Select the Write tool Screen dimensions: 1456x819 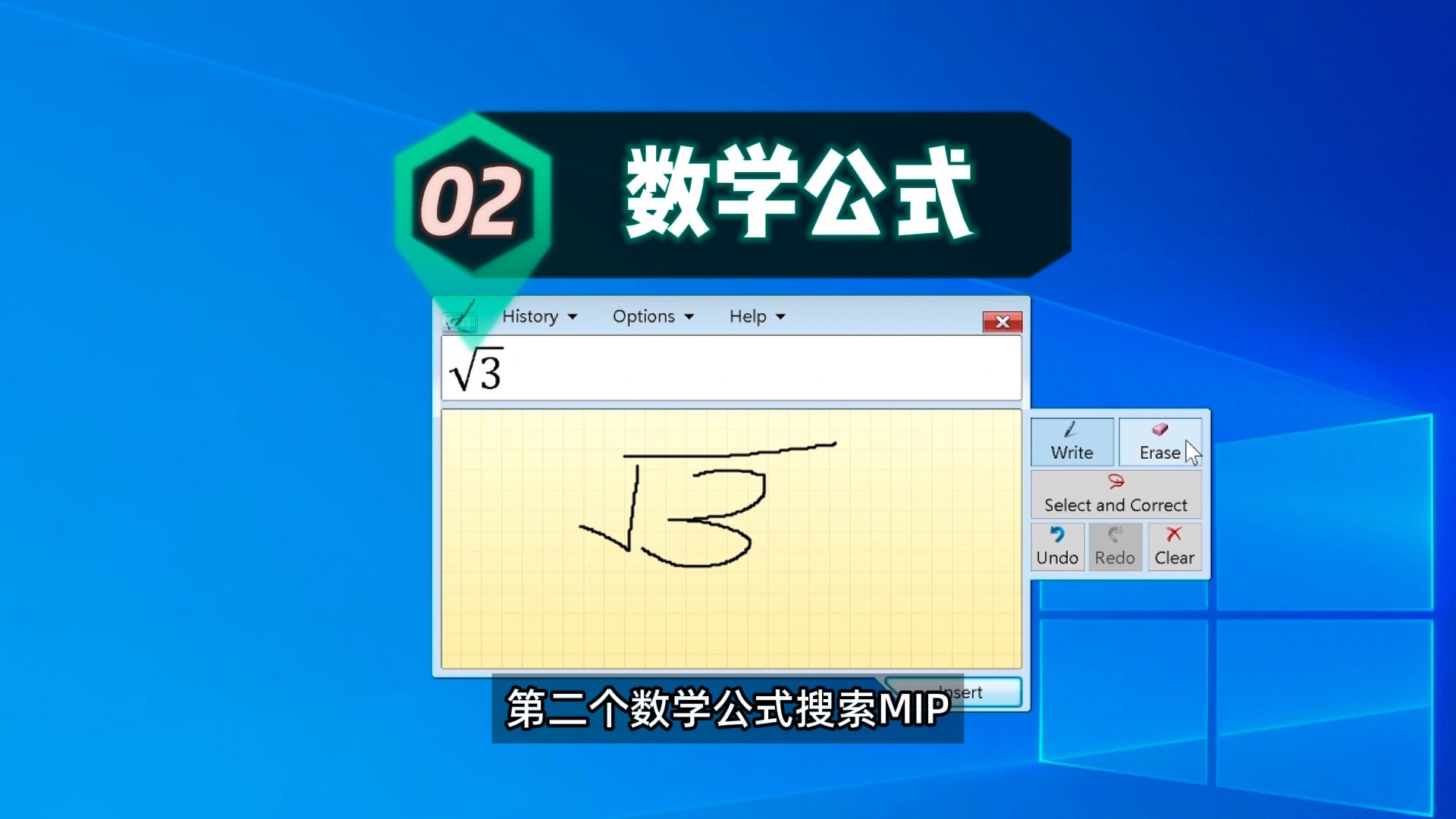[x=1072, y=441]
